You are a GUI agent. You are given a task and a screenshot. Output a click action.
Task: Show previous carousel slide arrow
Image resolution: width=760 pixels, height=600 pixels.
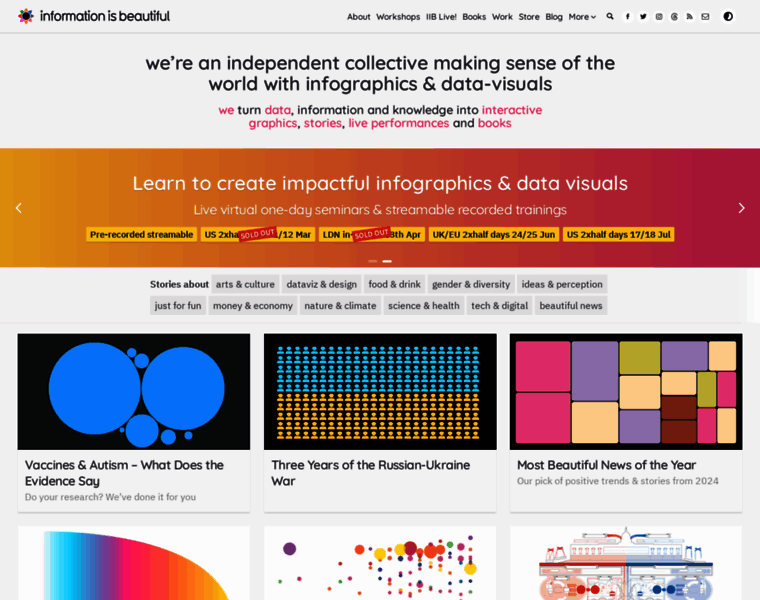18,208
